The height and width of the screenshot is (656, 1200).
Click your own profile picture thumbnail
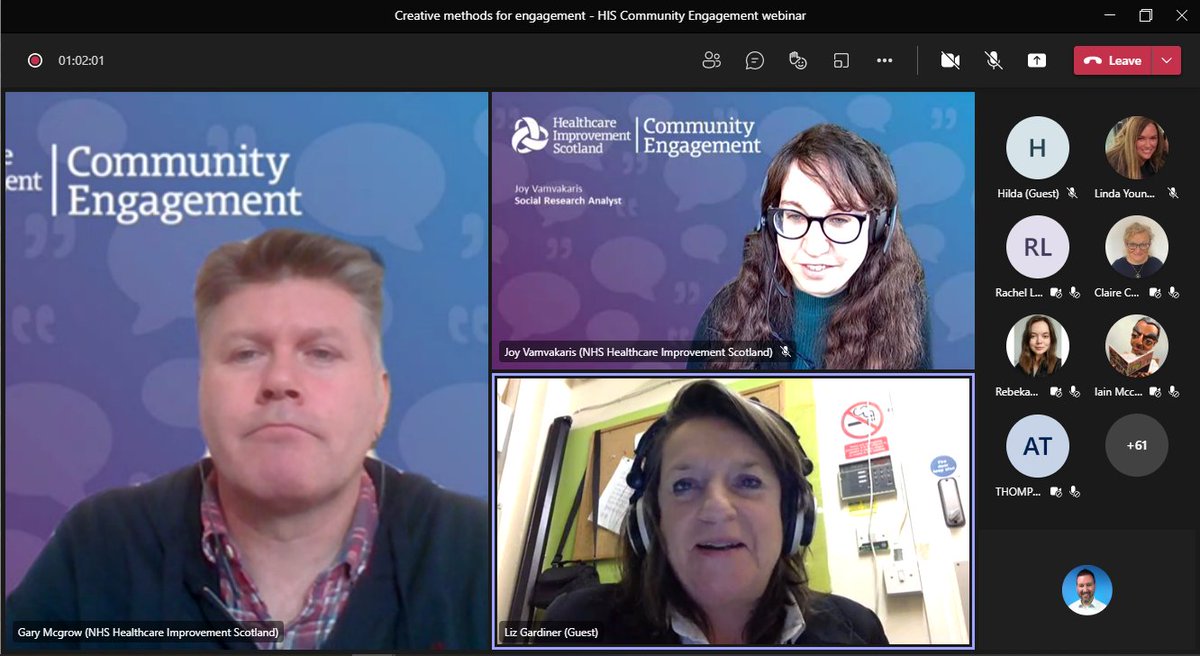tap(1086, 590)
